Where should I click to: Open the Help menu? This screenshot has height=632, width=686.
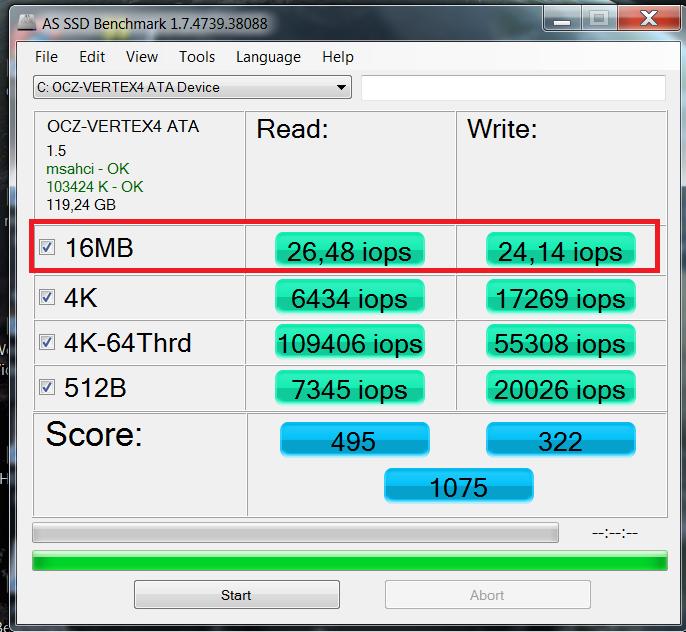coord(338,57)
